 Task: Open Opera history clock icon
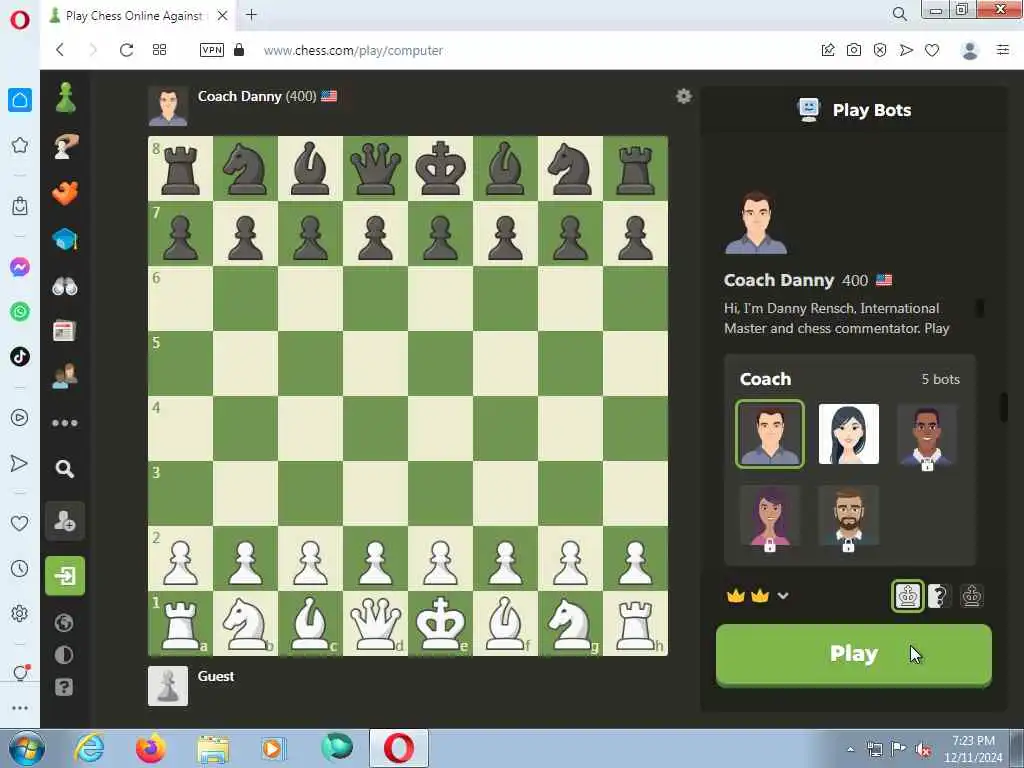coord(20,569)
